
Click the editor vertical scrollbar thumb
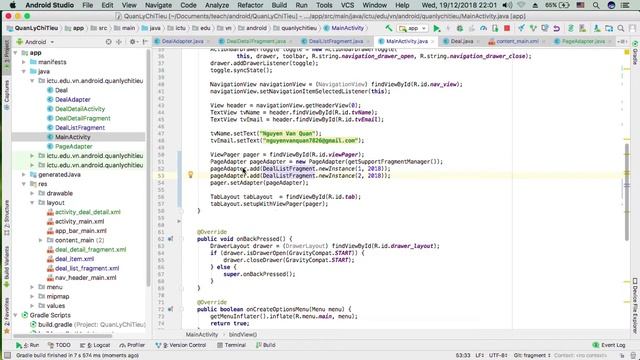pyautogui.click(x=627, y=191)
